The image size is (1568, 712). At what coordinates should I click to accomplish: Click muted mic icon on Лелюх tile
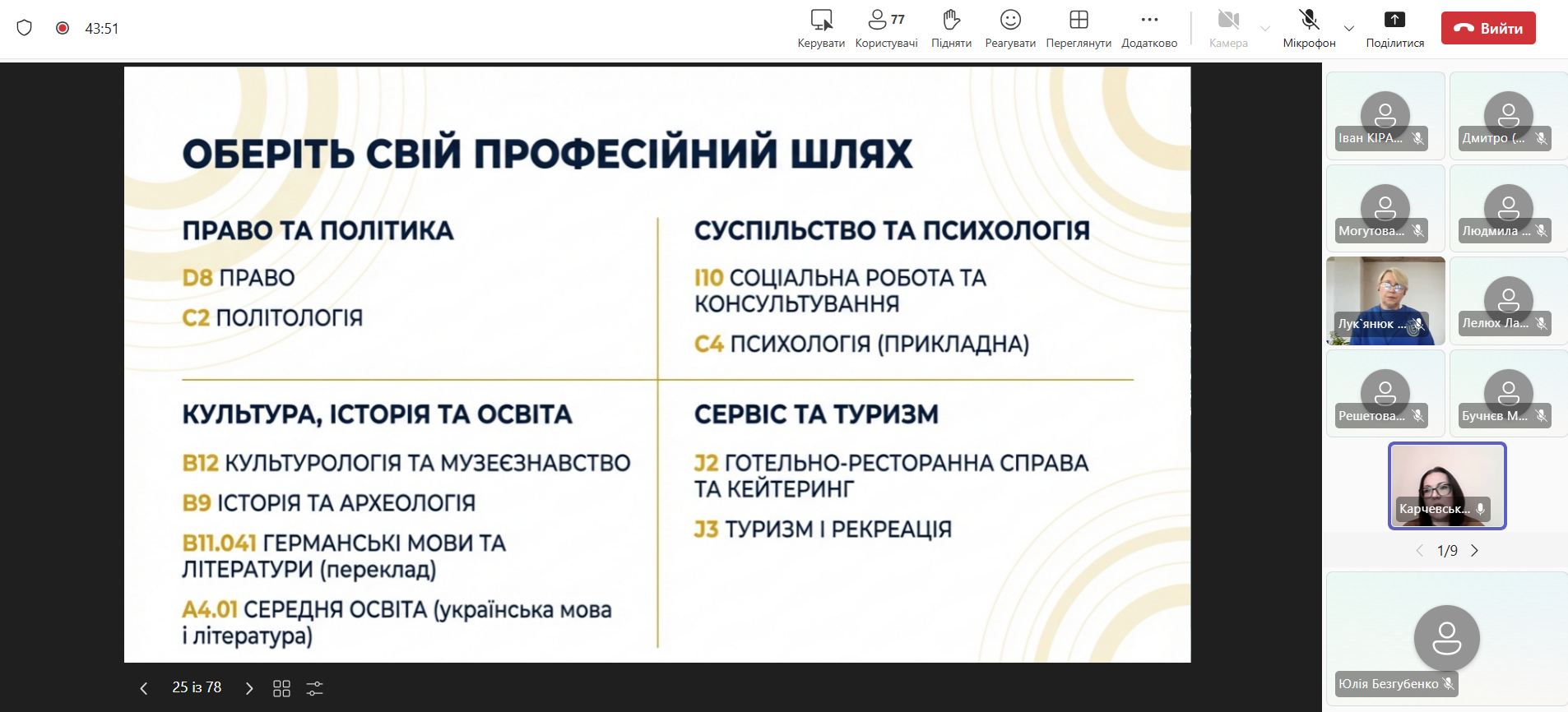(x=1542, y=323)
